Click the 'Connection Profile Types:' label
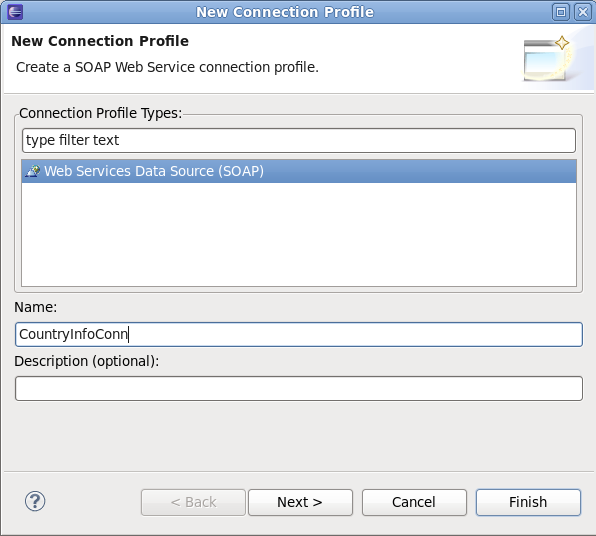The height and width of the screenshot is (536, 596). [x=101, y=113]
